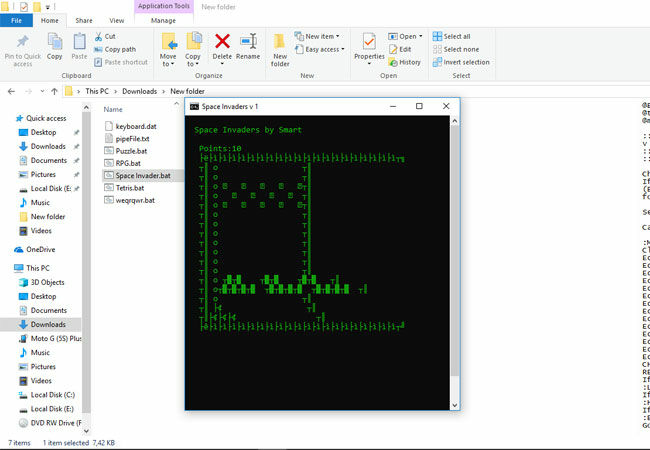Click console scrollbar down arrow
Viewport: 650px width, 450px height.
(455, 405)
